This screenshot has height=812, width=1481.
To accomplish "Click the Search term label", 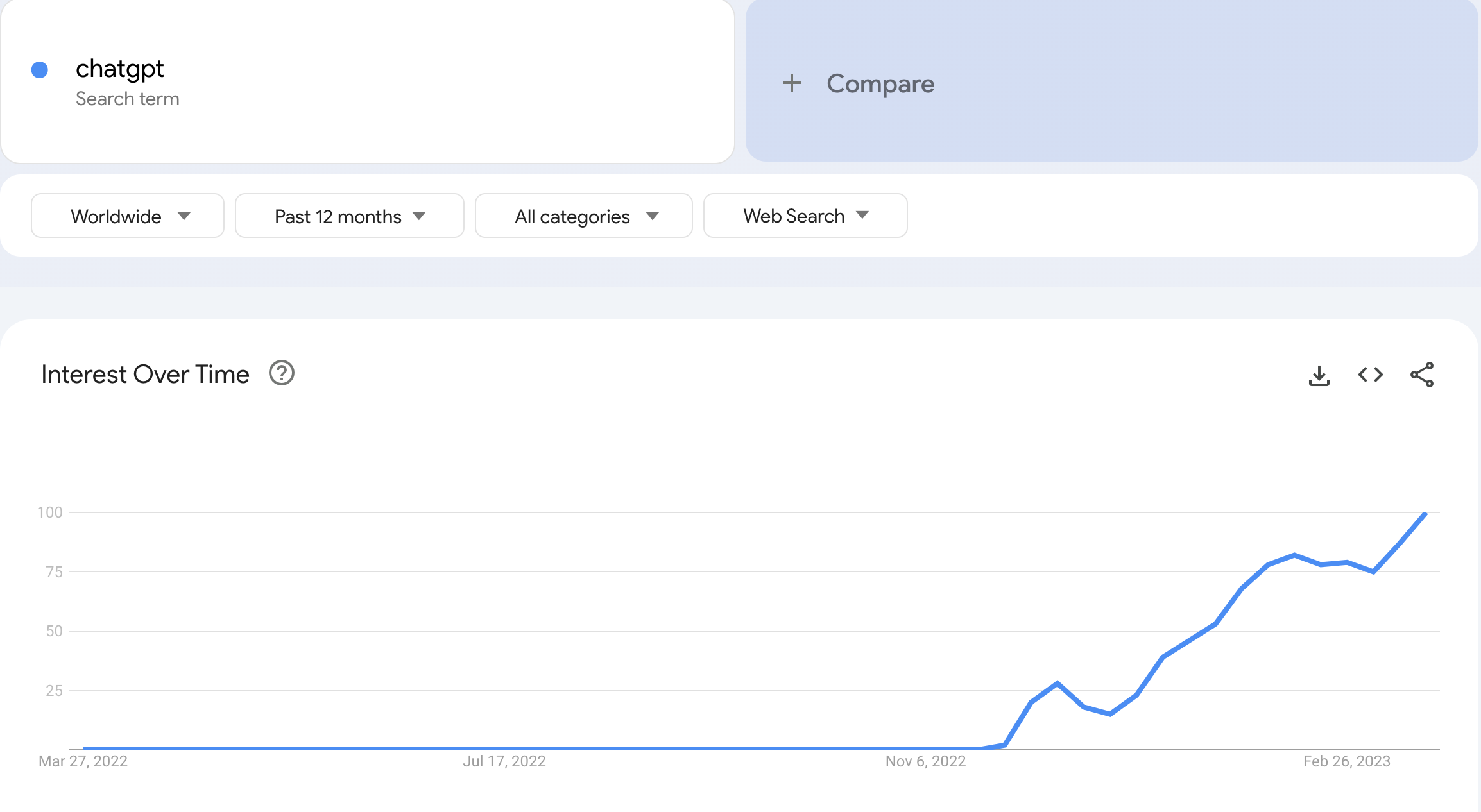I will [128, 99].
